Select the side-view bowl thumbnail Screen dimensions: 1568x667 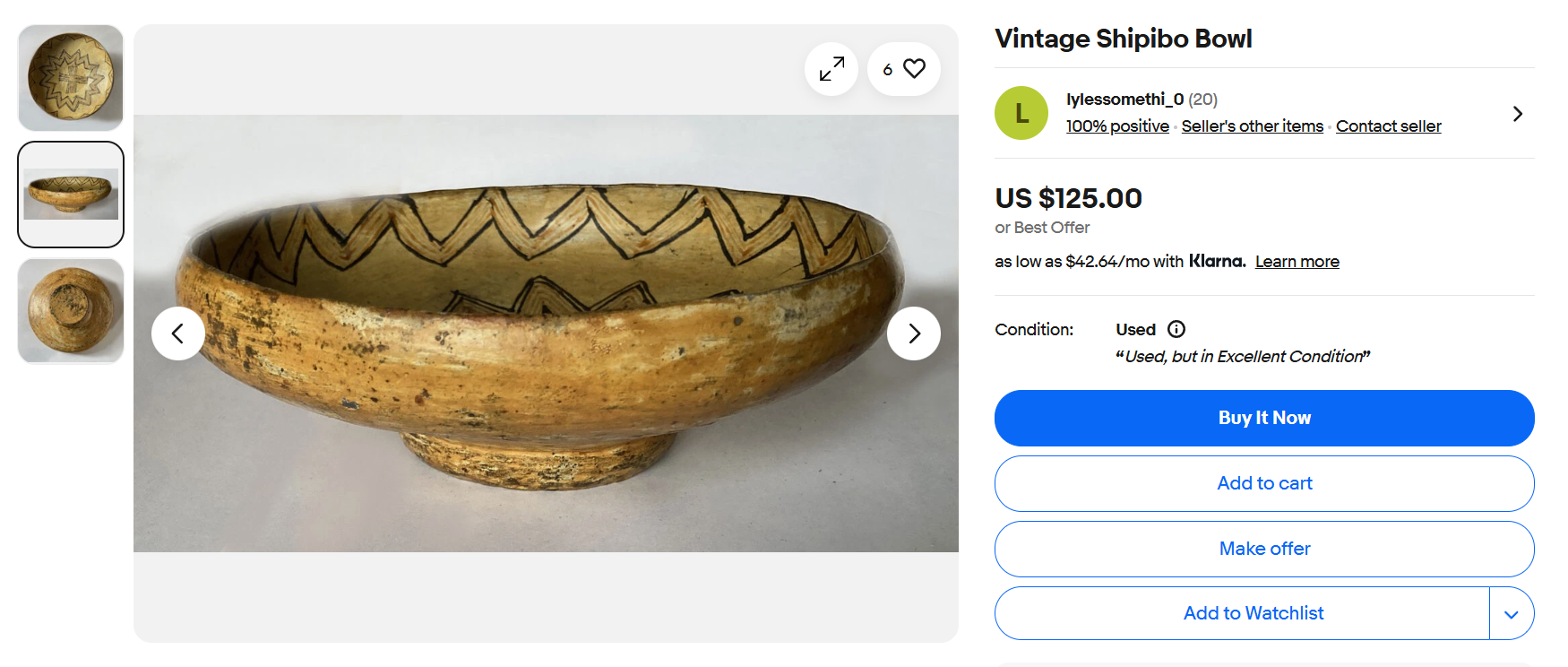point(71,194)
